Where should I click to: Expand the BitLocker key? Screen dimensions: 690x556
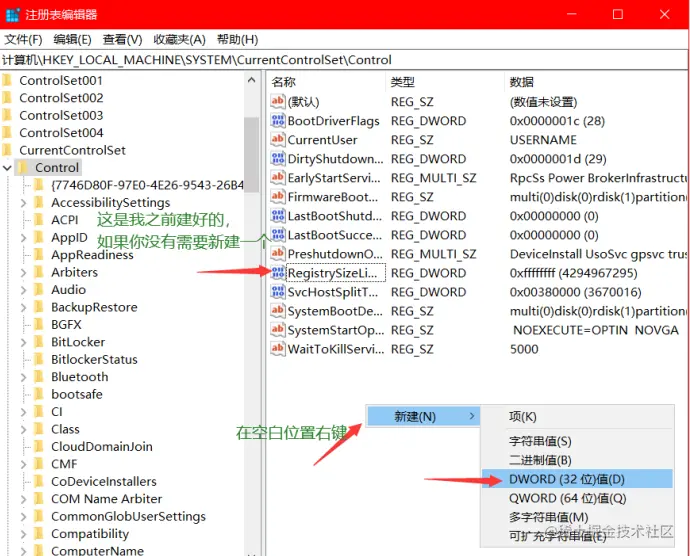(x=23, y=342)
